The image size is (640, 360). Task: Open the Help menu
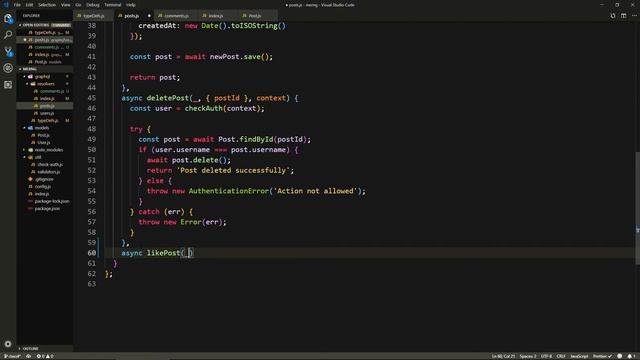pyautogui.click(x=131, y=5)
